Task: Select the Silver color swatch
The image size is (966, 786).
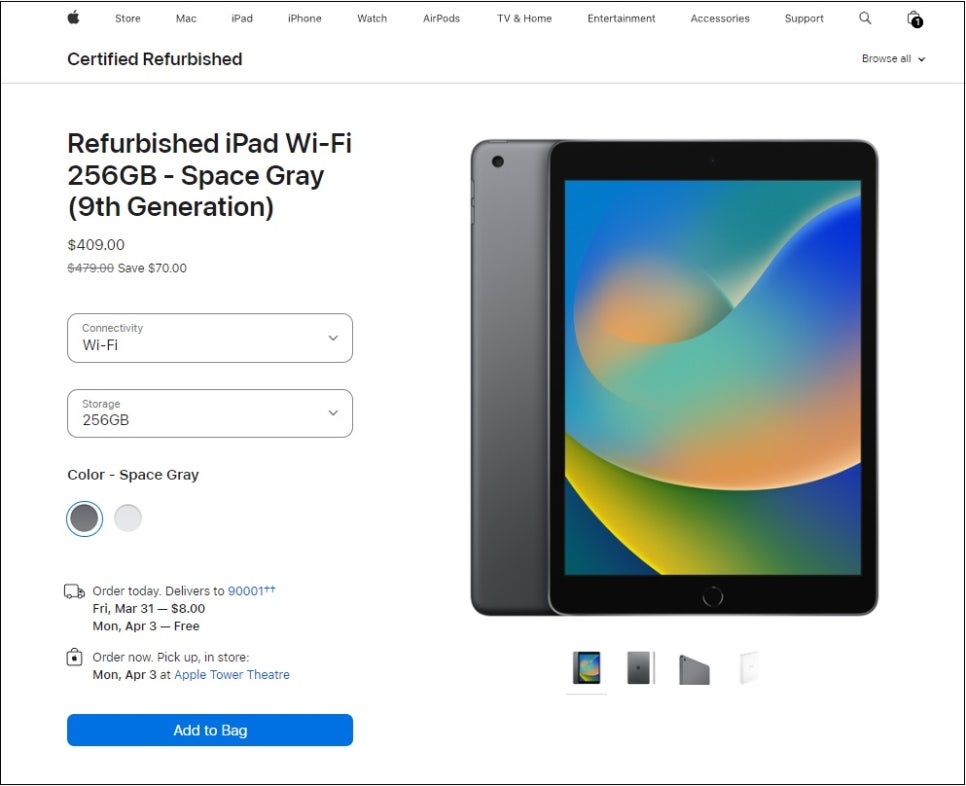Action: pyautogui.click(x=128, y=518)
